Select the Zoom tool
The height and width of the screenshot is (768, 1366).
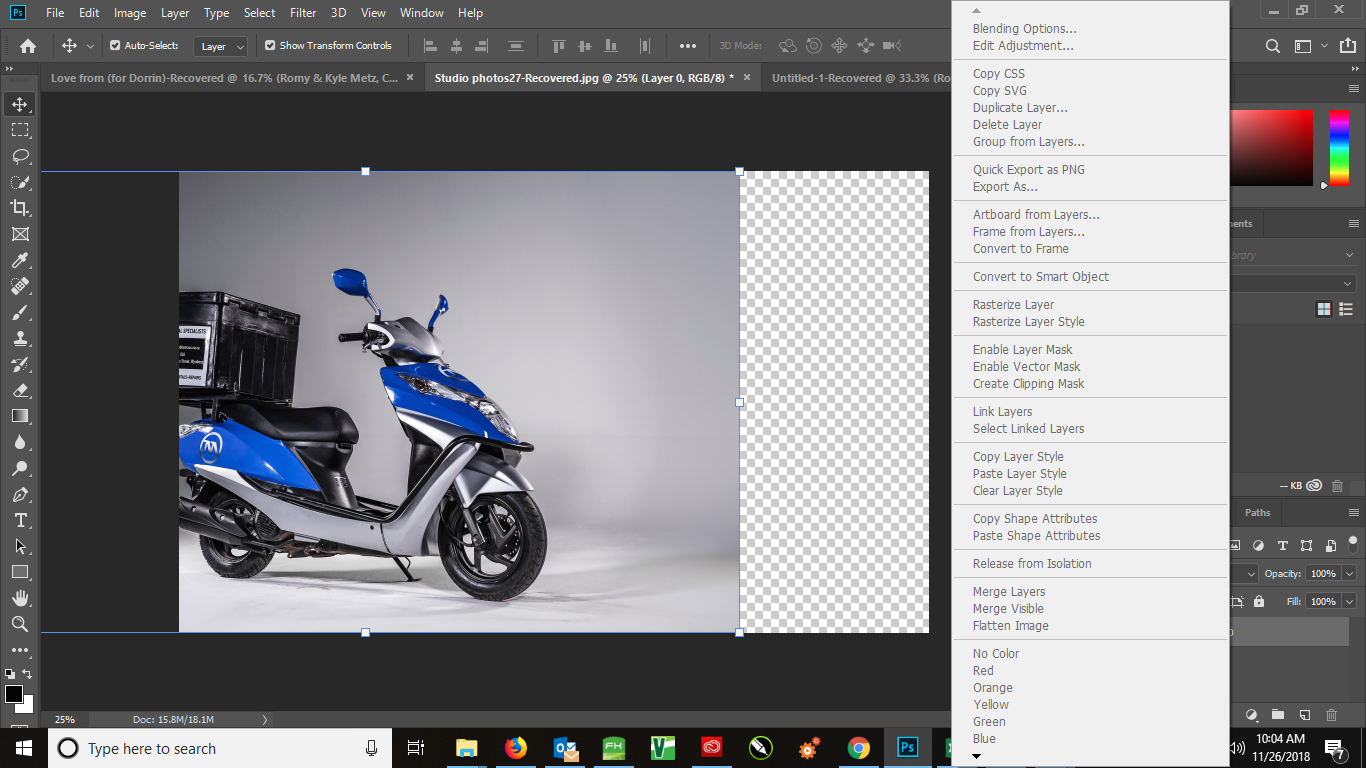[x=20, y=624]
